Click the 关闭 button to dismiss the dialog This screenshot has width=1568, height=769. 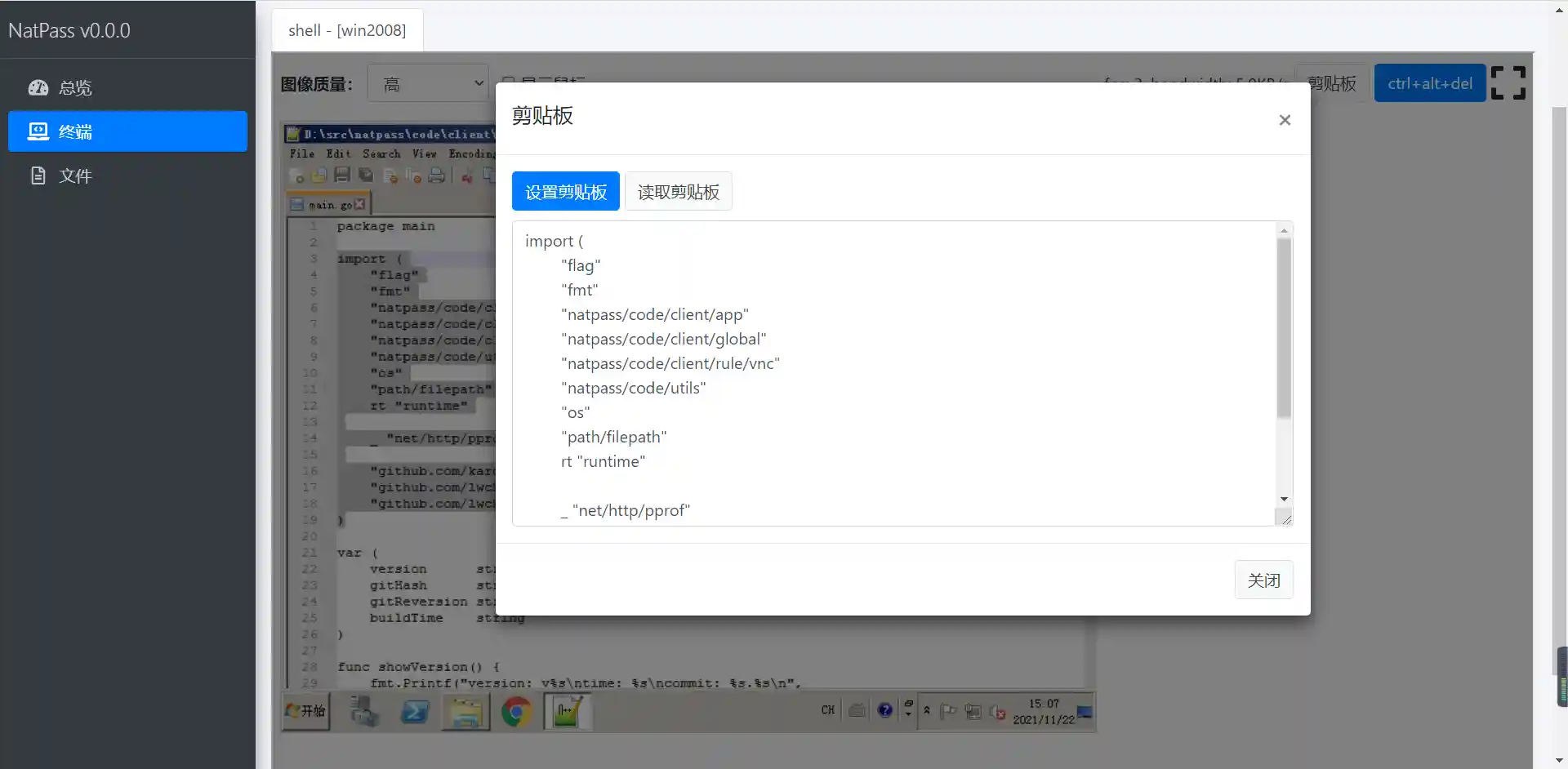(x=1263, y=580)
